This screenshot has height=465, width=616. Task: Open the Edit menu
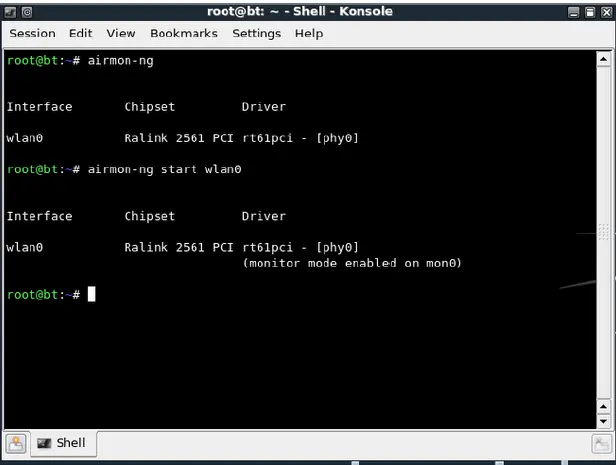pos(81,33)
